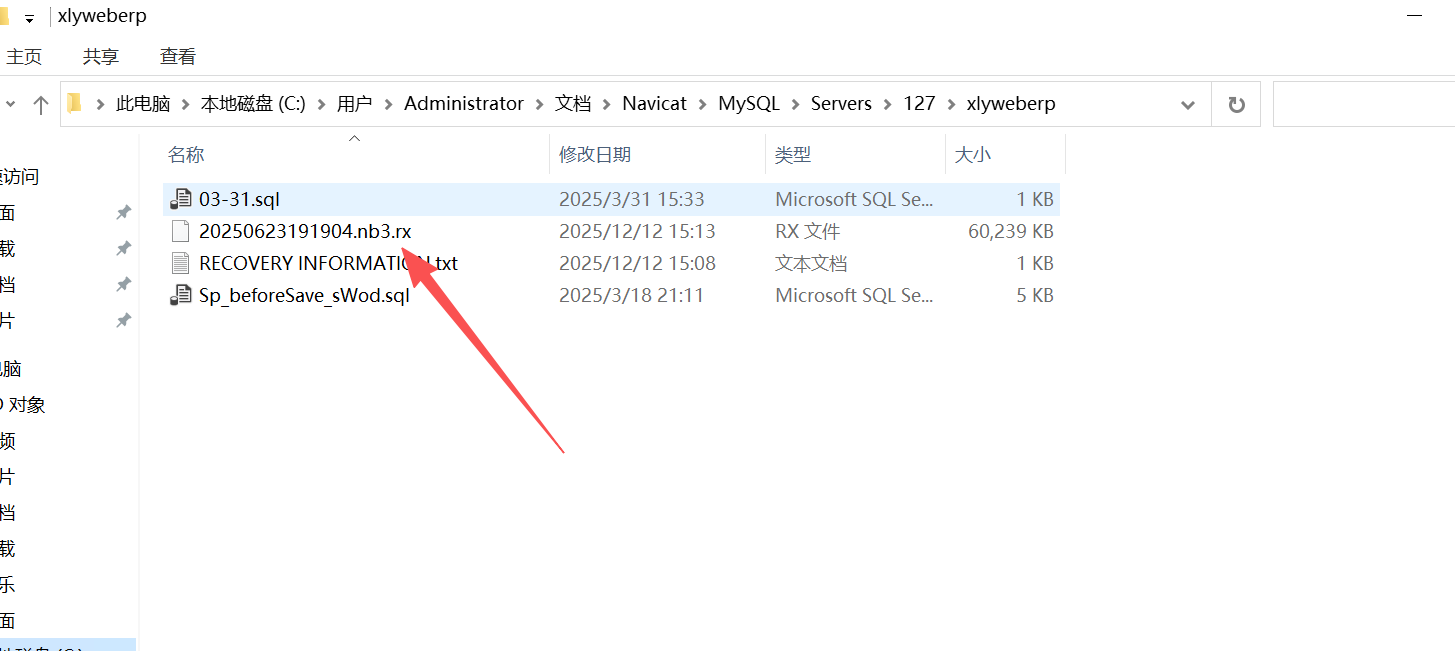Open the quick access toolbar dropdown arrow
Screen dimensions: 1455x651
point(30,18)
